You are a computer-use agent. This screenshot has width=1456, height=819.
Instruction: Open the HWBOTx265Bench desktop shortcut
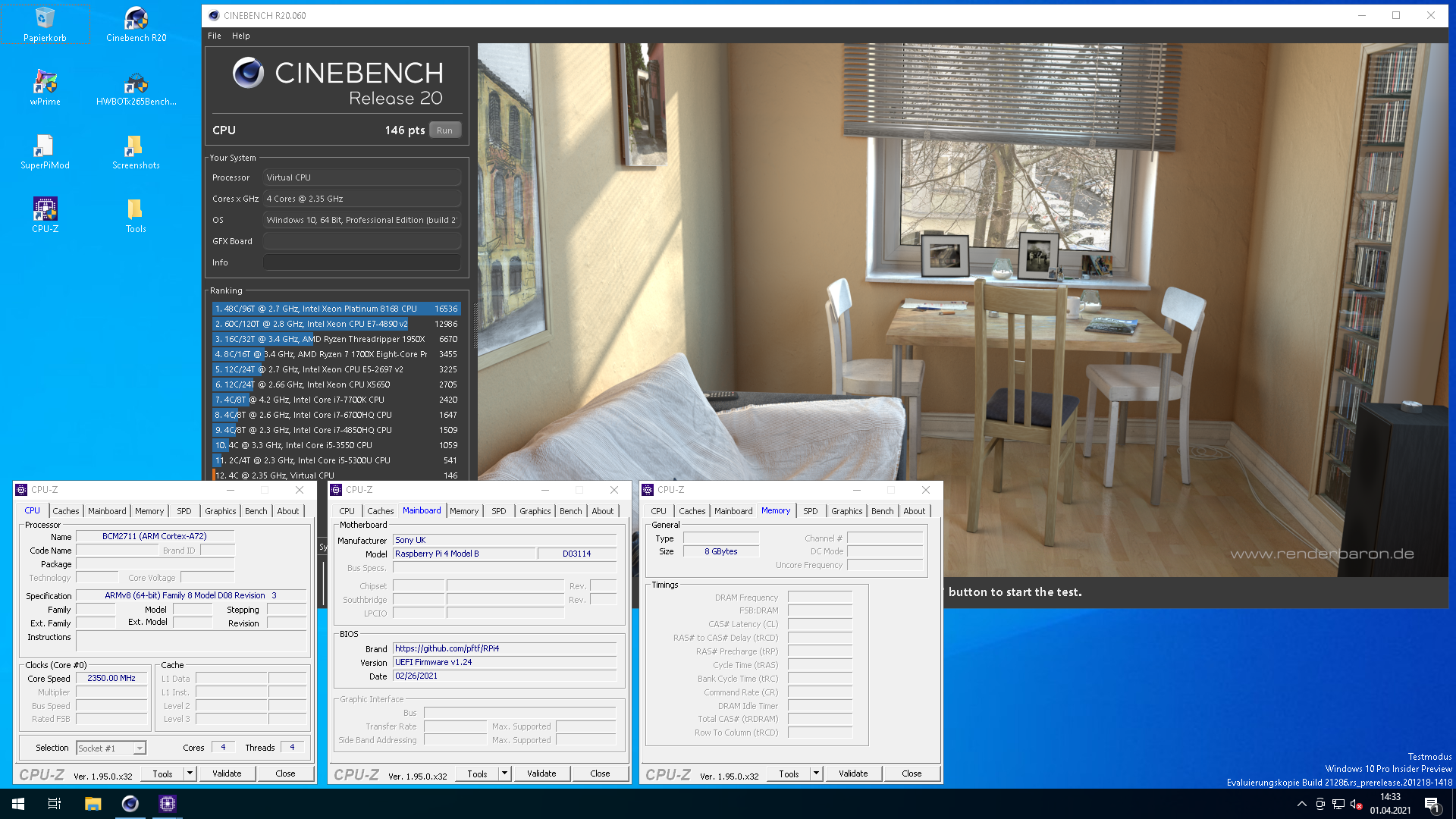coord(136,88)
